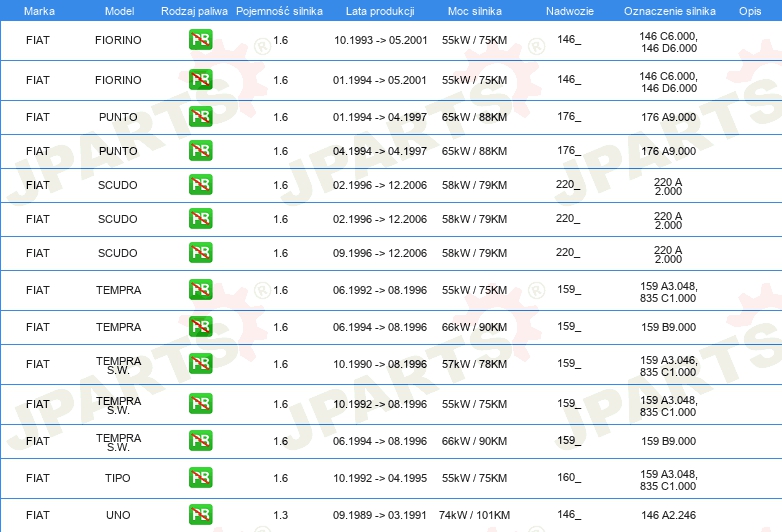Select body code 146_ in UNO row
Screen dimensions: 782x532
(569, 515)
